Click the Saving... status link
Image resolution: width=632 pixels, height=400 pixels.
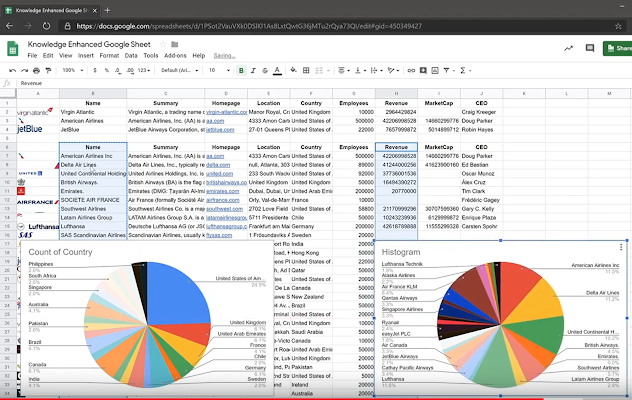point(224,56)
